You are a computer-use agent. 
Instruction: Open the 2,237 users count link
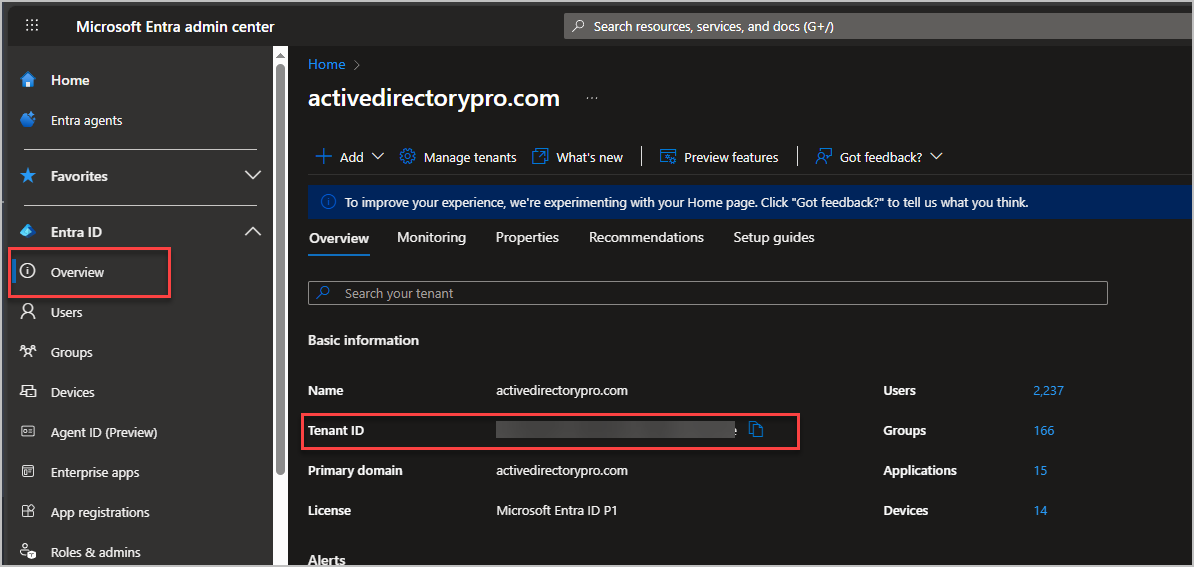coord(1049,391)
